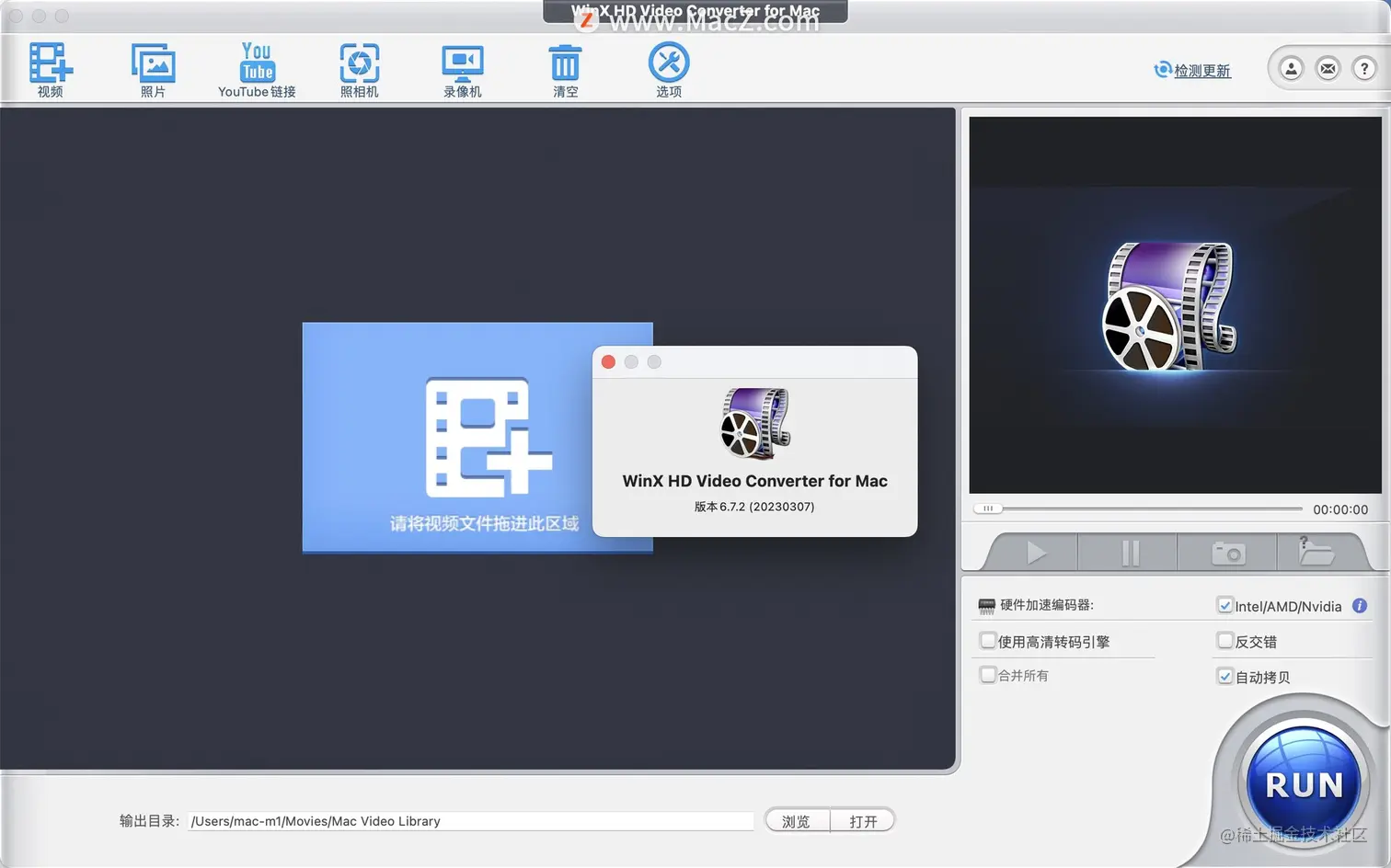
Task: Click the info icon beside Intel/AMD/Nvidia
Action: click(x=1359, y=606)
